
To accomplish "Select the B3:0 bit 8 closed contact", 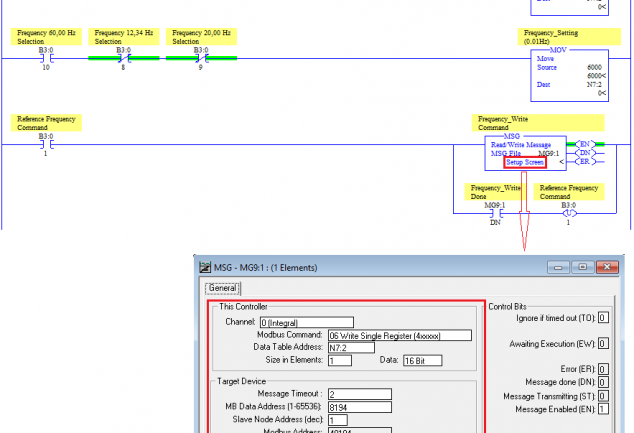I will (124, 59).
